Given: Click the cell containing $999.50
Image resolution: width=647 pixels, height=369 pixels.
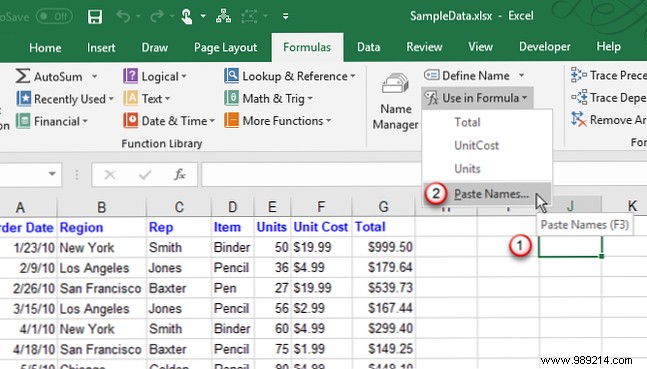Looking at the screenshot, I should (384, 247).
